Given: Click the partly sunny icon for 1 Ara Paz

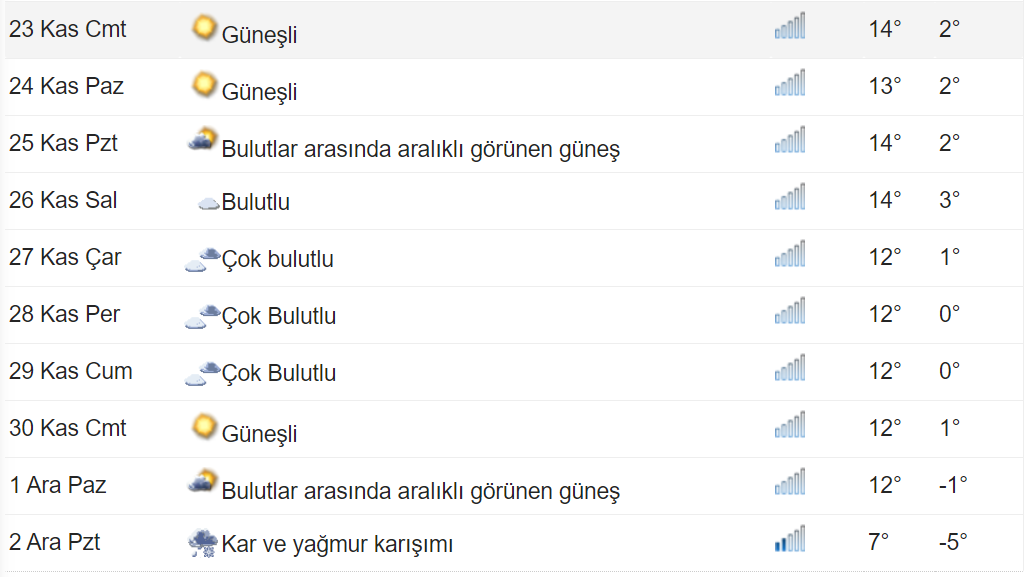Looking at the screenshot, I should (x=202, y=482).
